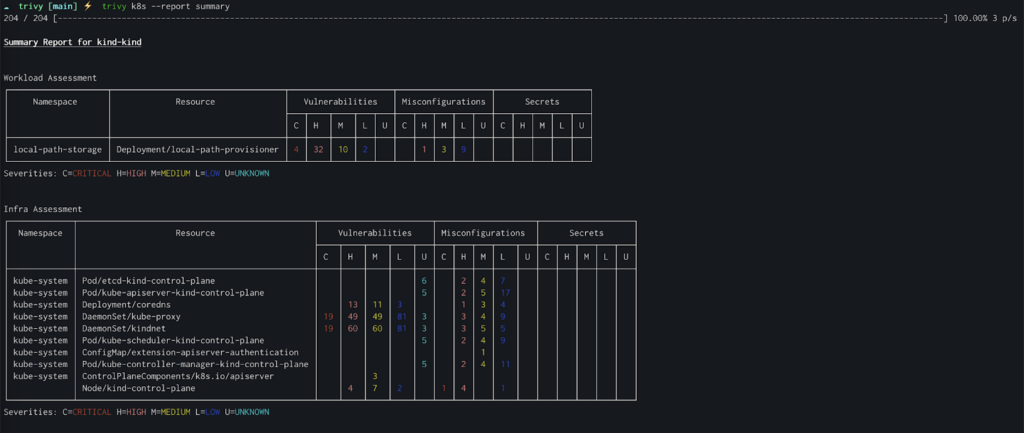The image size is (1024, 433).
Task: Click the [main] git branch label
Action: (x=63, y=6)
